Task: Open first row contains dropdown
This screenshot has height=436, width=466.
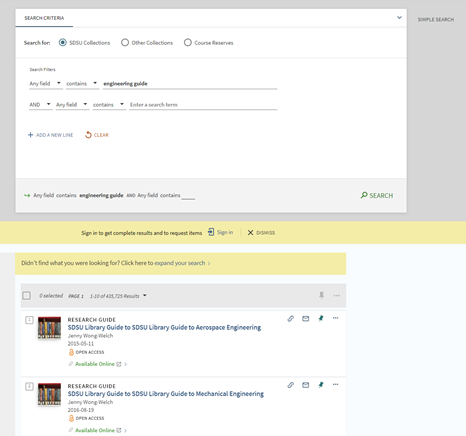Action: (x=82, y=84)
